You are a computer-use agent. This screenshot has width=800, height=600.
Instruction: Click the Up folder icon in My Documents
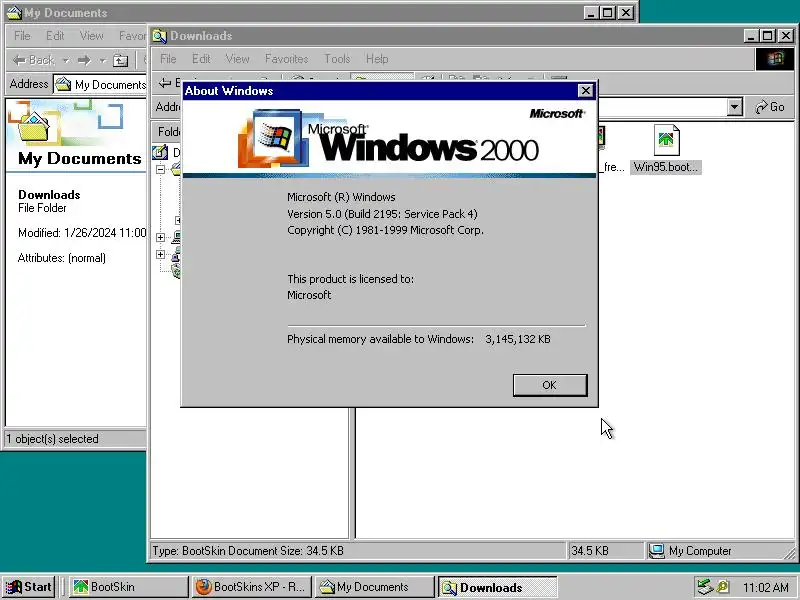(x=120, y=61)
